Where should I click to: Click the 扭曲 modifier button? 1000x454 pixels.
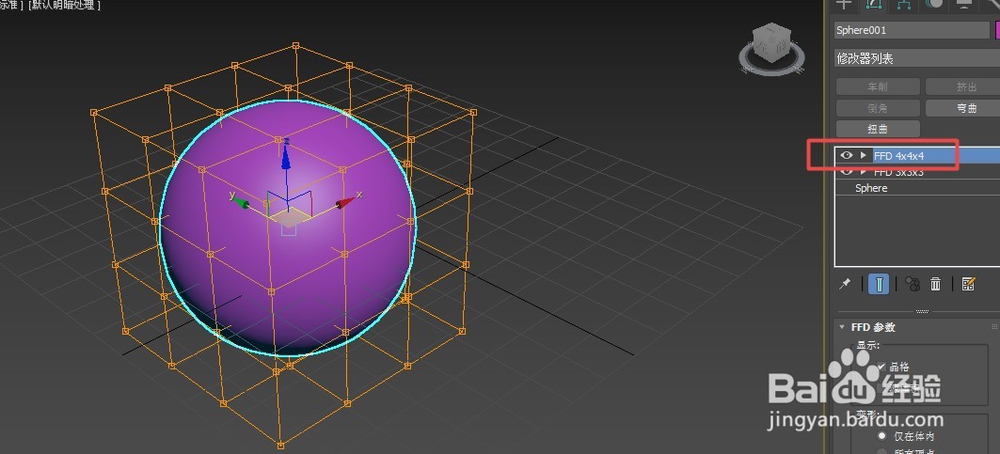878,129
